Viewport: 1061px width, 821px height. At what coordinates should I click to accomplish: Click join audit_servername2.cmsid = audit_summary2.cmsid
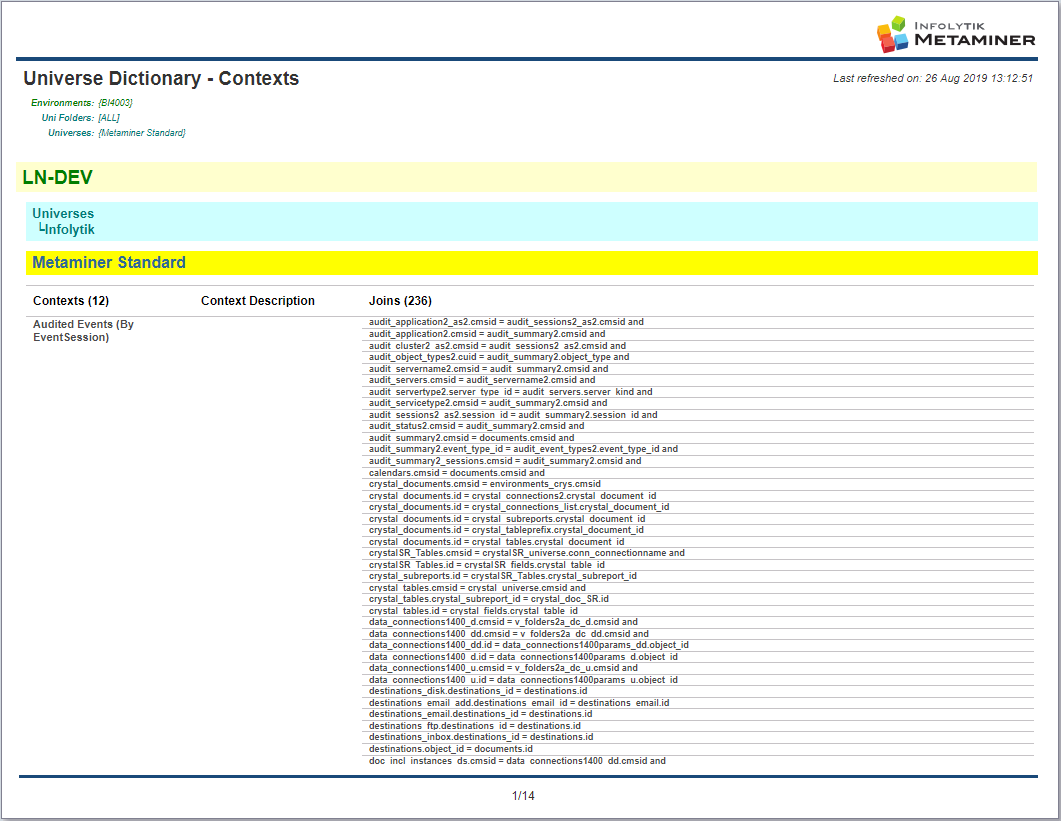tap(489, 369)
